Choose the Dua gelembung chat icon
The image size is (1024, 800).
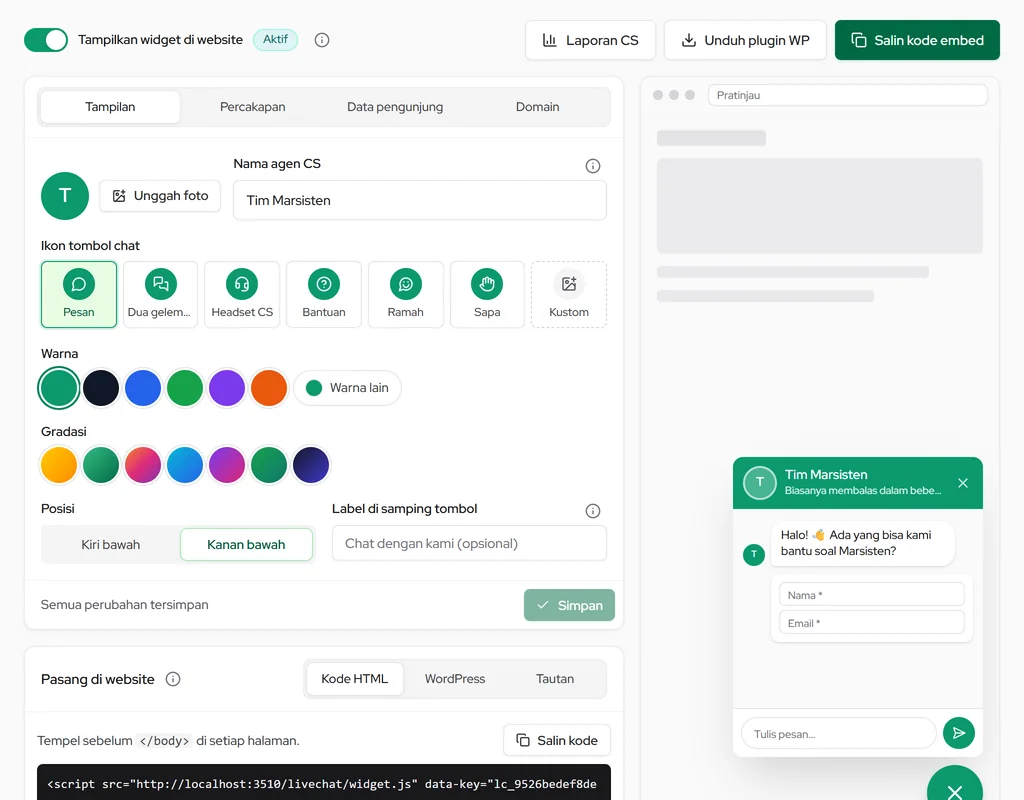coord(160,295)
